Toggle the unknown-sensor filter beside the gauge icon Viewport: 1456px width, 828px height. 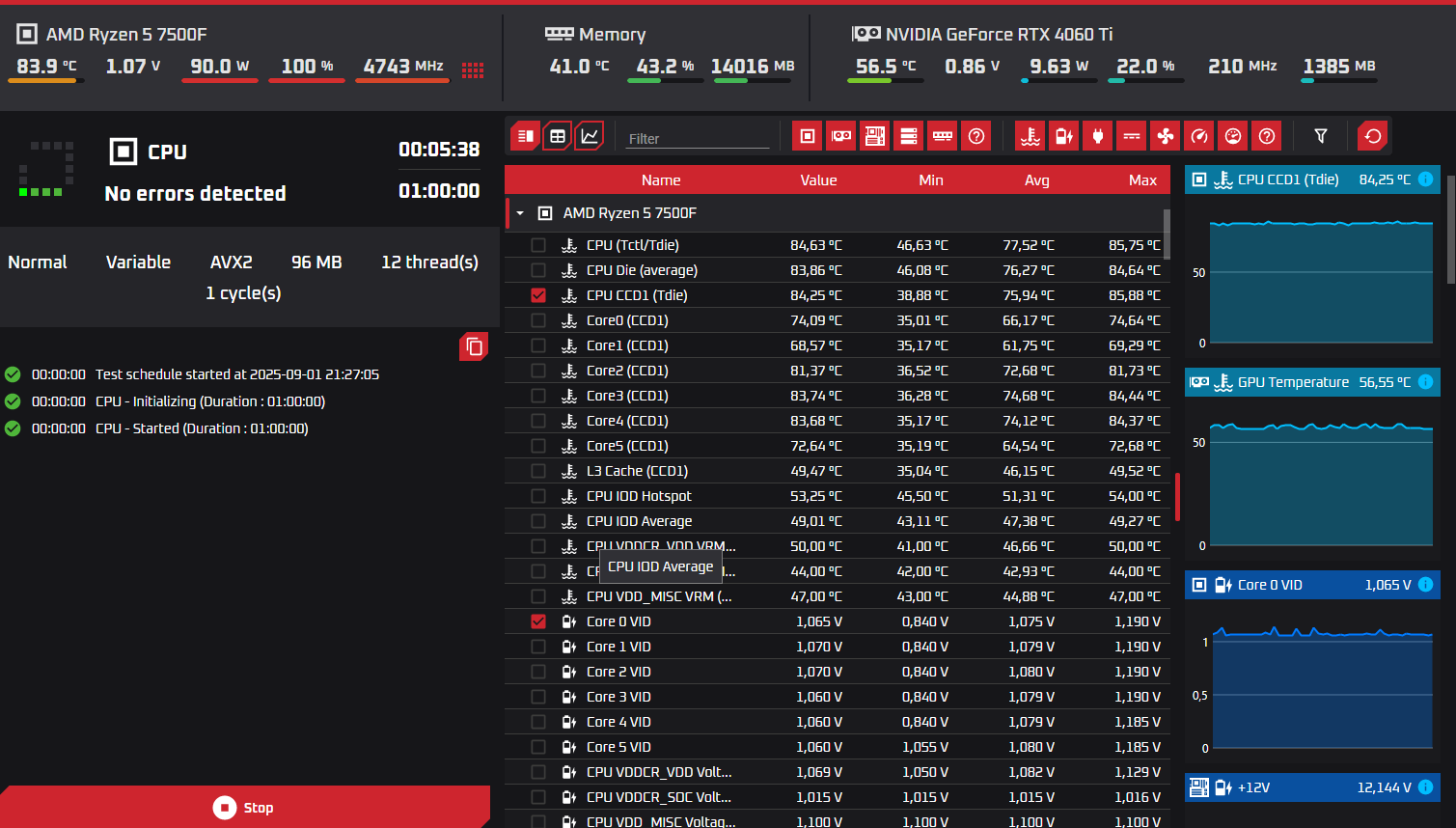click(1267, 136)
